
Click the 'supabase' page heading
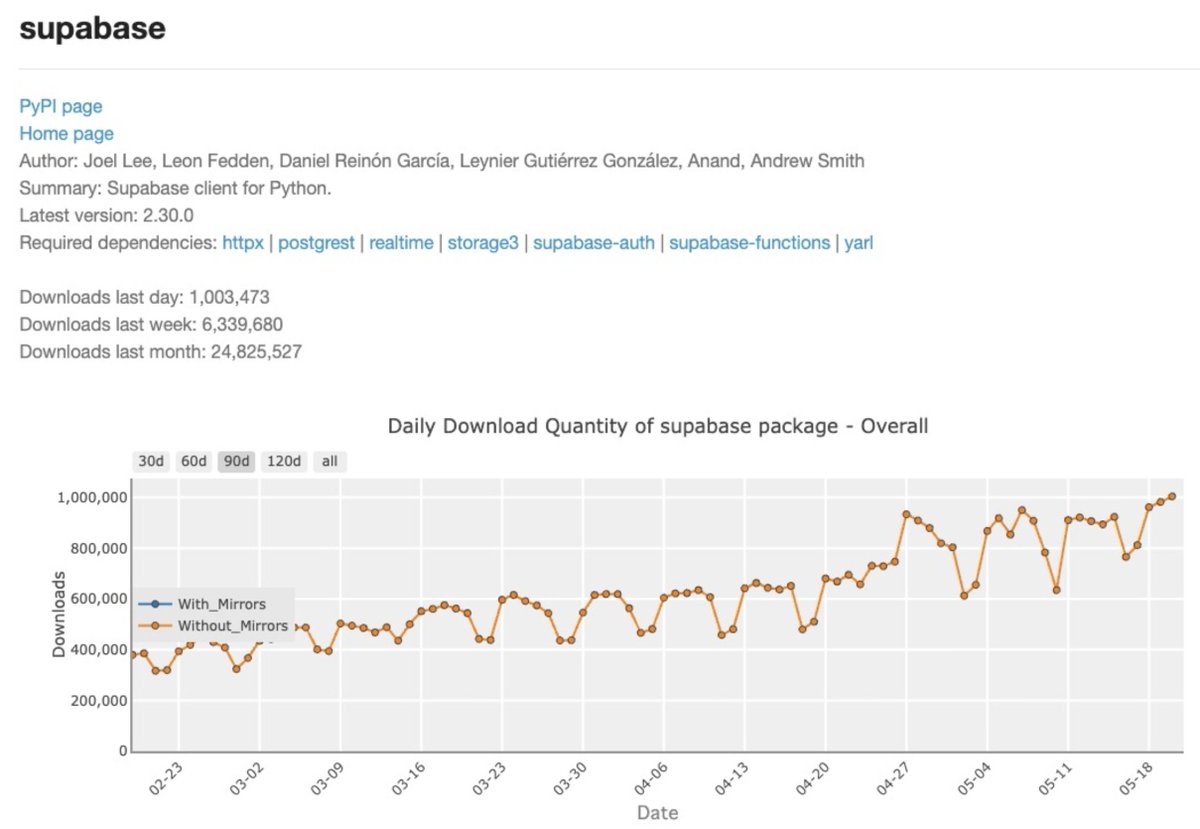click(92, 29)
